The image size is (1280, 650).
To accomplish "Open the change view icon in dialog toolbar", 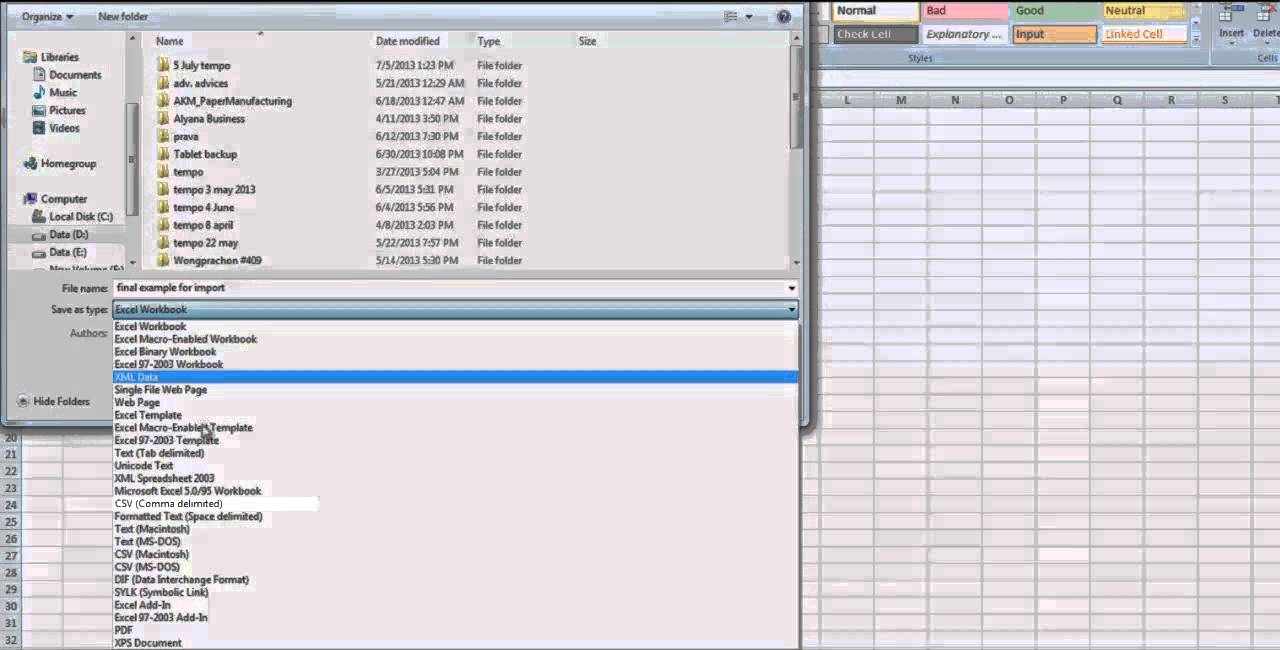I will click(x=731, y=16).
